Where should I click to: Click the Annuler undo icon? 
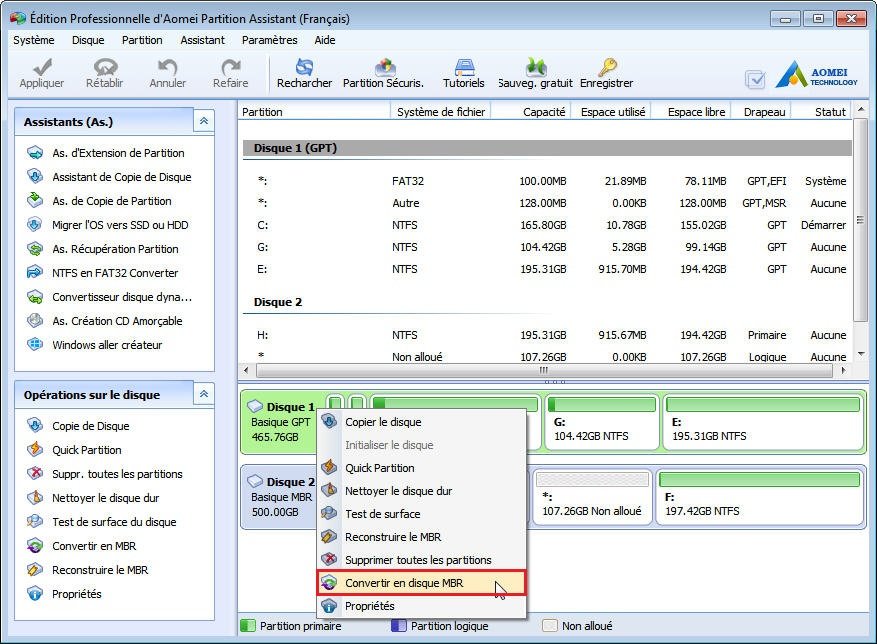(x=167, y=67)
